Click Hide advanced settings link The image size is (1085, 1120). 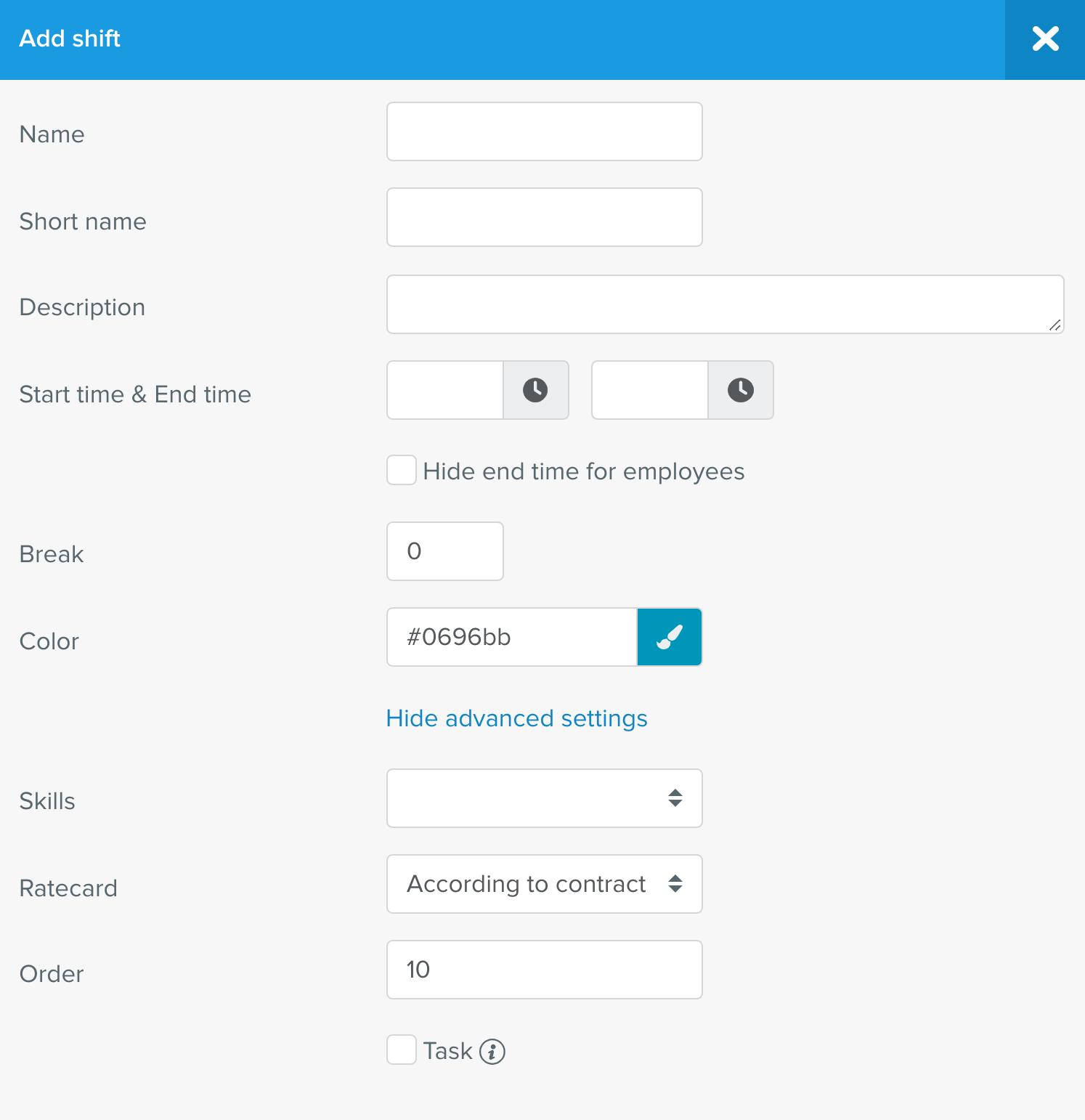point(516,718)
